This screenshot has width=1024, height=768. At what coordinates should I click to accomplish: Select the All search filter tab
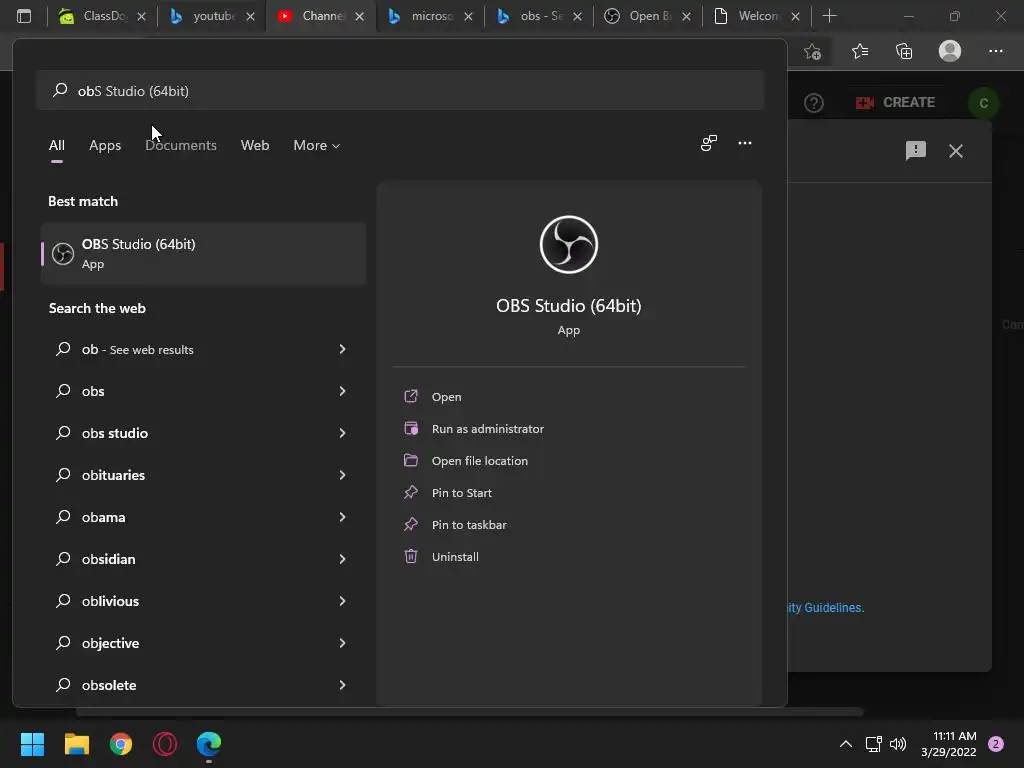pyautogui.click(x=57, y=145)
